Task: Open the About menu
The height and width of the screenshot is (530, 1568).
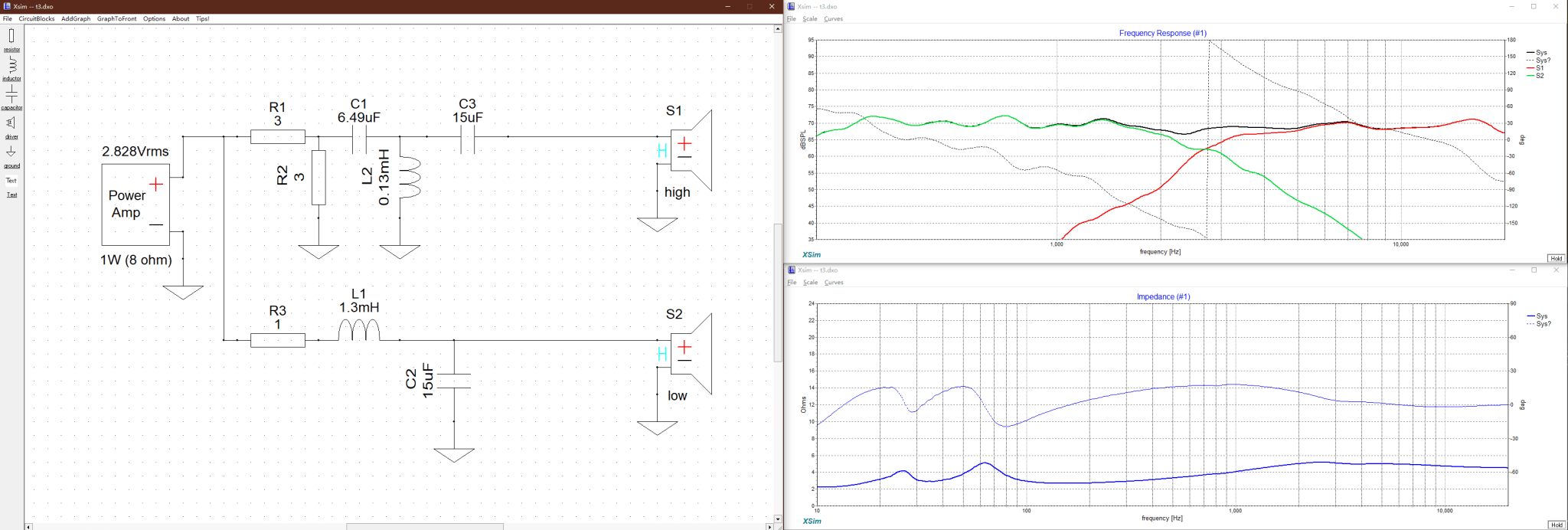Action: (x=181, y=18)
